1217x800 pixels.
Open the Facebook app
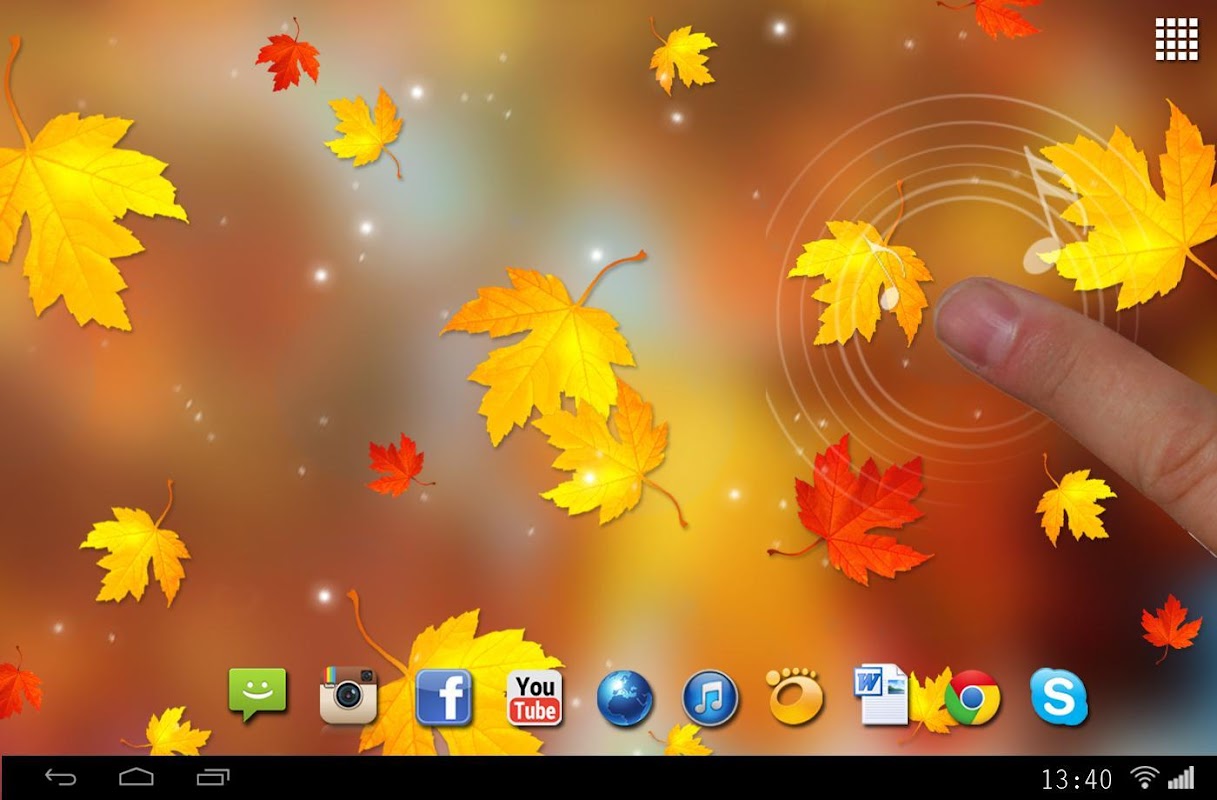pos(443,697)
